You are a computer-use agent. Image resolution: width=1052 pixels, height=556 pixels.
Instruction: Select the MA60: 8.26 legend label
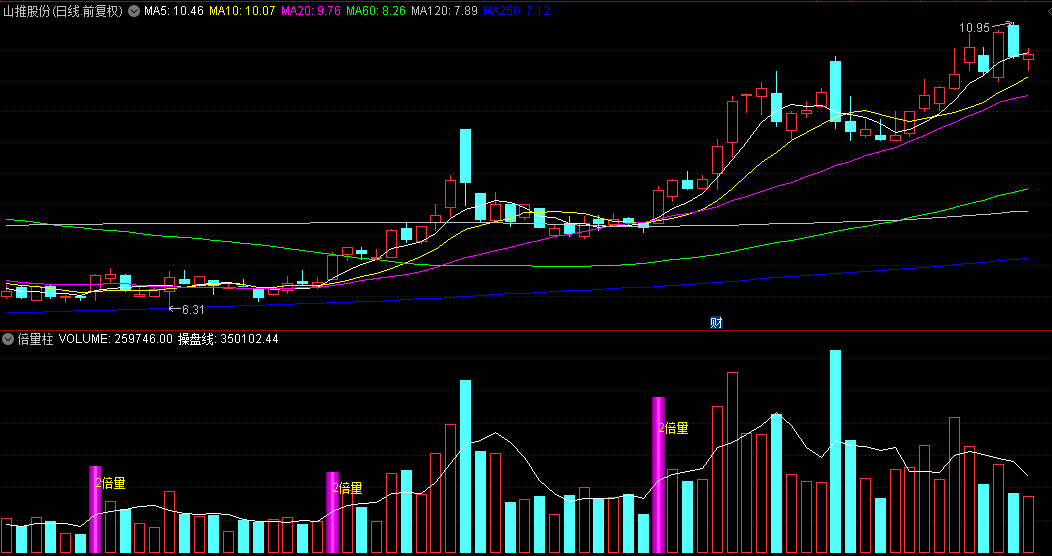pos(376,11)
